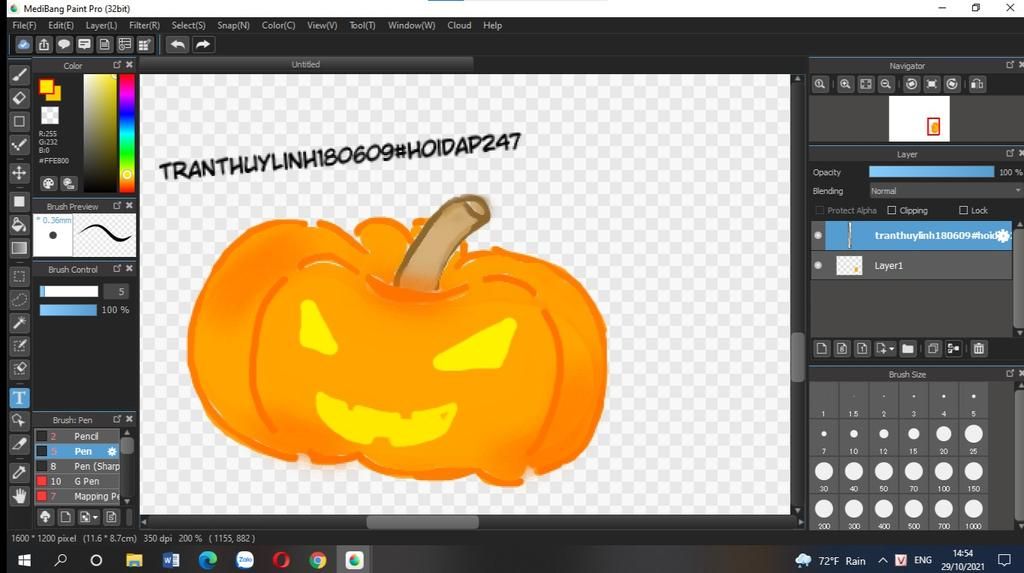This screenshot has width=1024, height=573.
Task: Select the Eyedropper tool
Action: coord(20,472)
